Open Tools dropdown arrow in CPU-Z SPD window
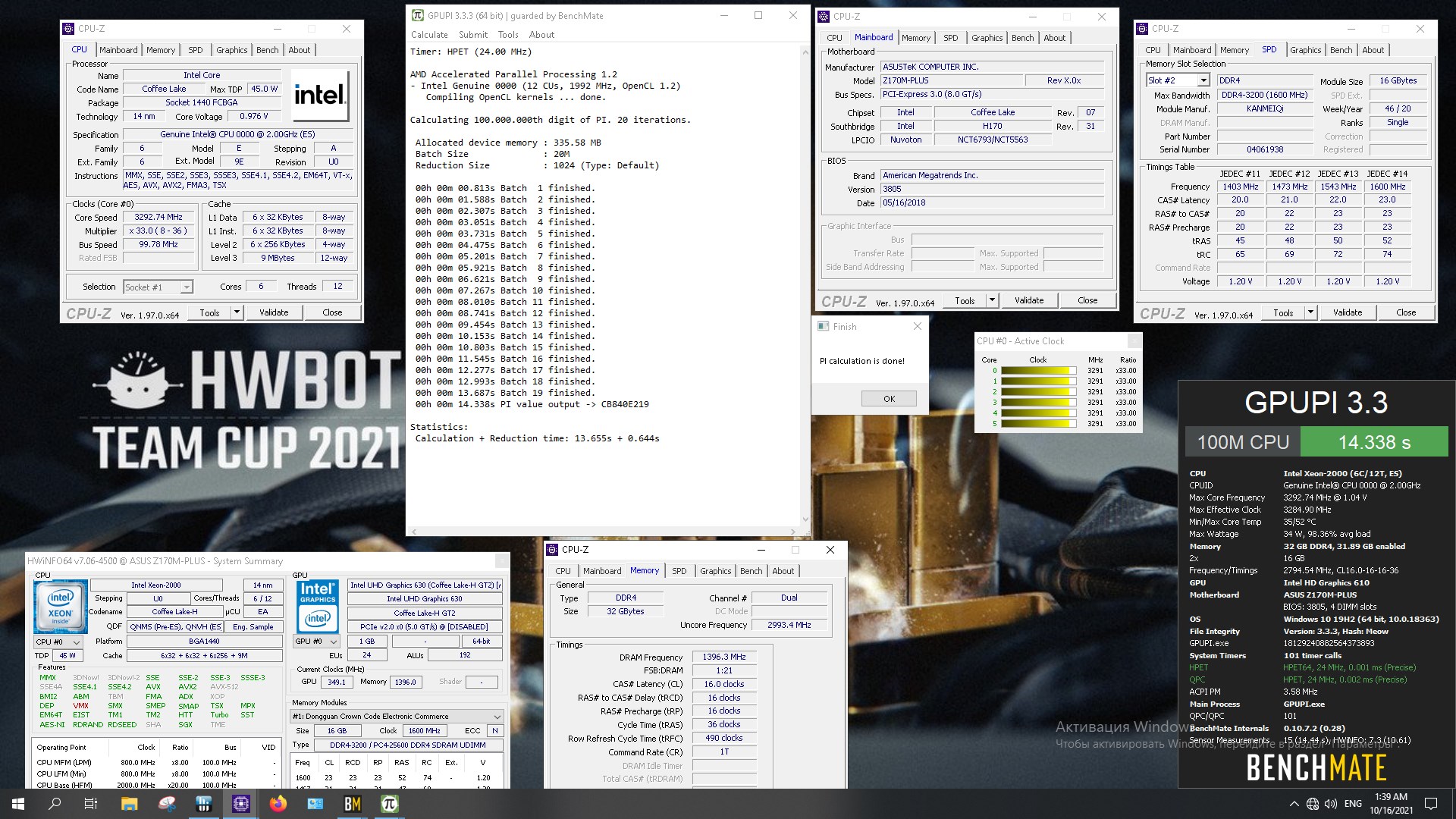1456x819 pixels. click(x=1310, y=312)
